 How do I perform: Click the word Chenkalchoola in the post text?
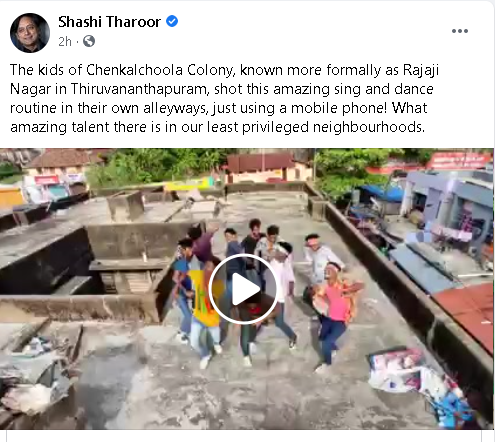(x=134, y=70)
